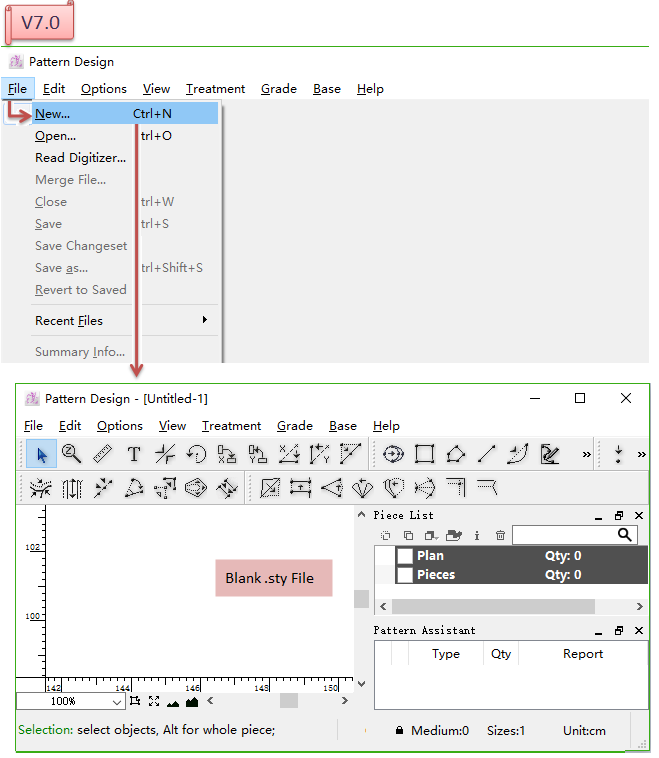Screen dimensions: 659x758
Task: Pick the ruler measure tool
Action: click(x=102, y=454)
